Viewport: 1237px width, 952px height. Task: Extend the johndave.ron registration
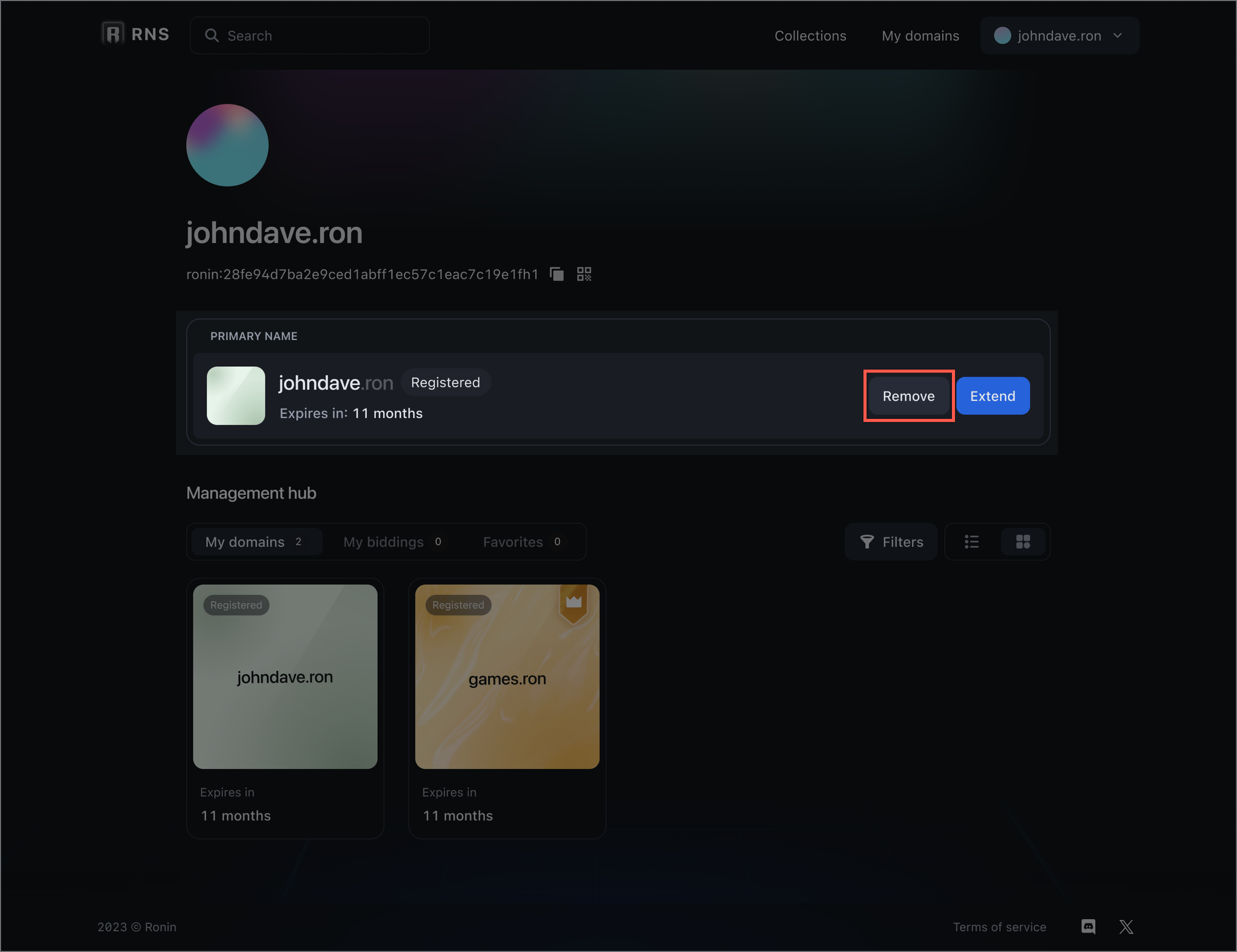click(x=992, y=396)
